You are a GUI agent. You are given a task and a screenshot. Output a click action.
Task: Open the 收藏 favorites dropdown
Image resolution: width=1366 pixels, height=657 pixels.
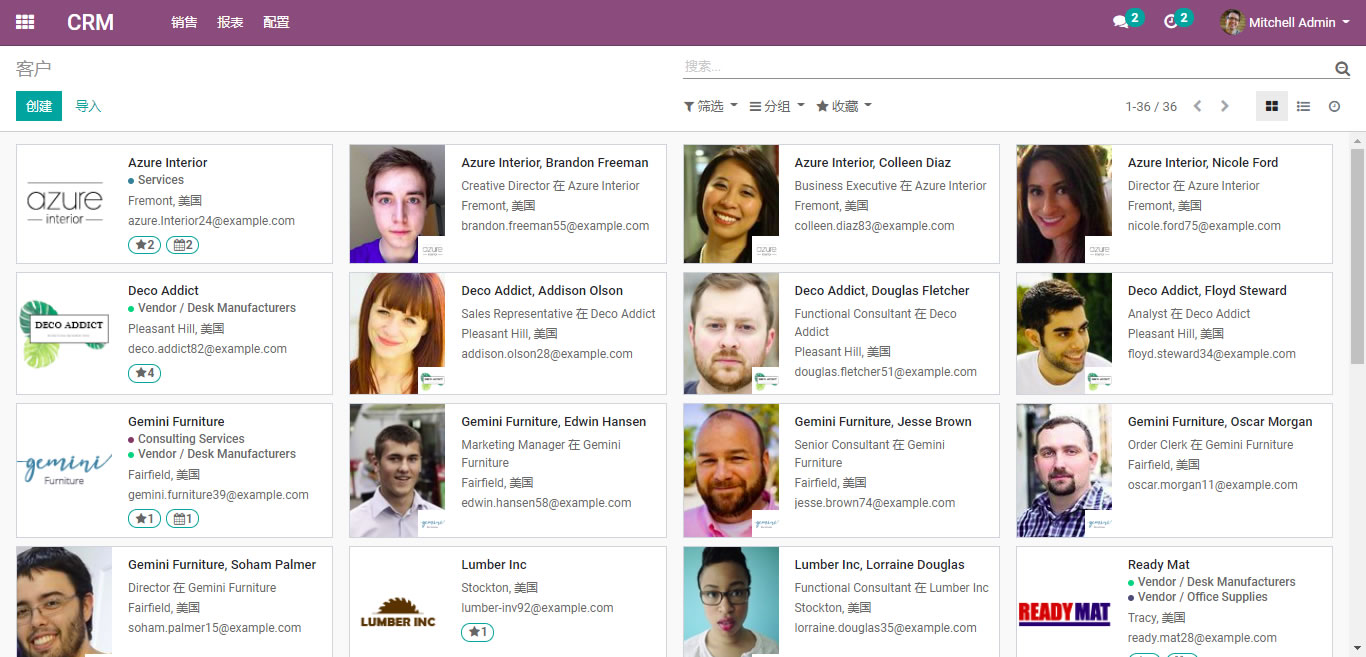coord(844,106)
